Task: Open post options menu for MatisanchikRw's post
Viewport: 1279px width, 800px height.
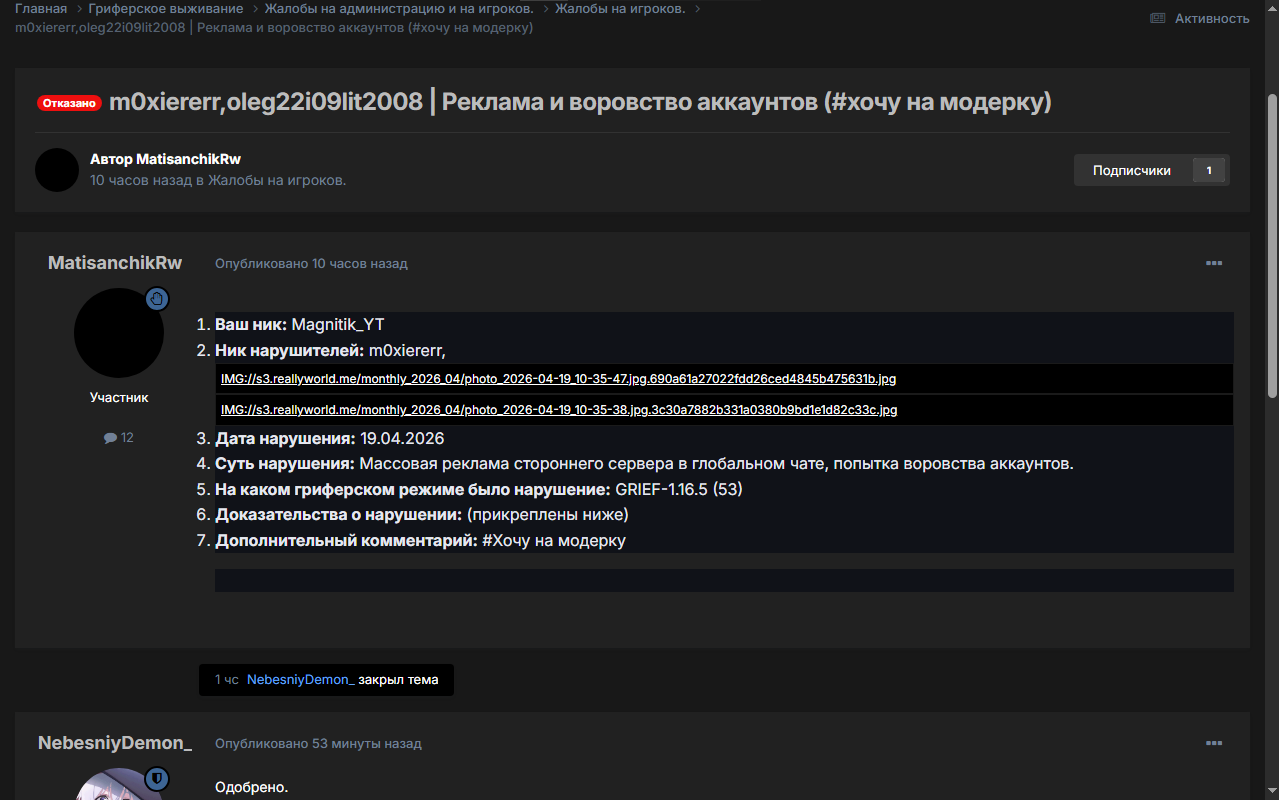Action: 1213,263
